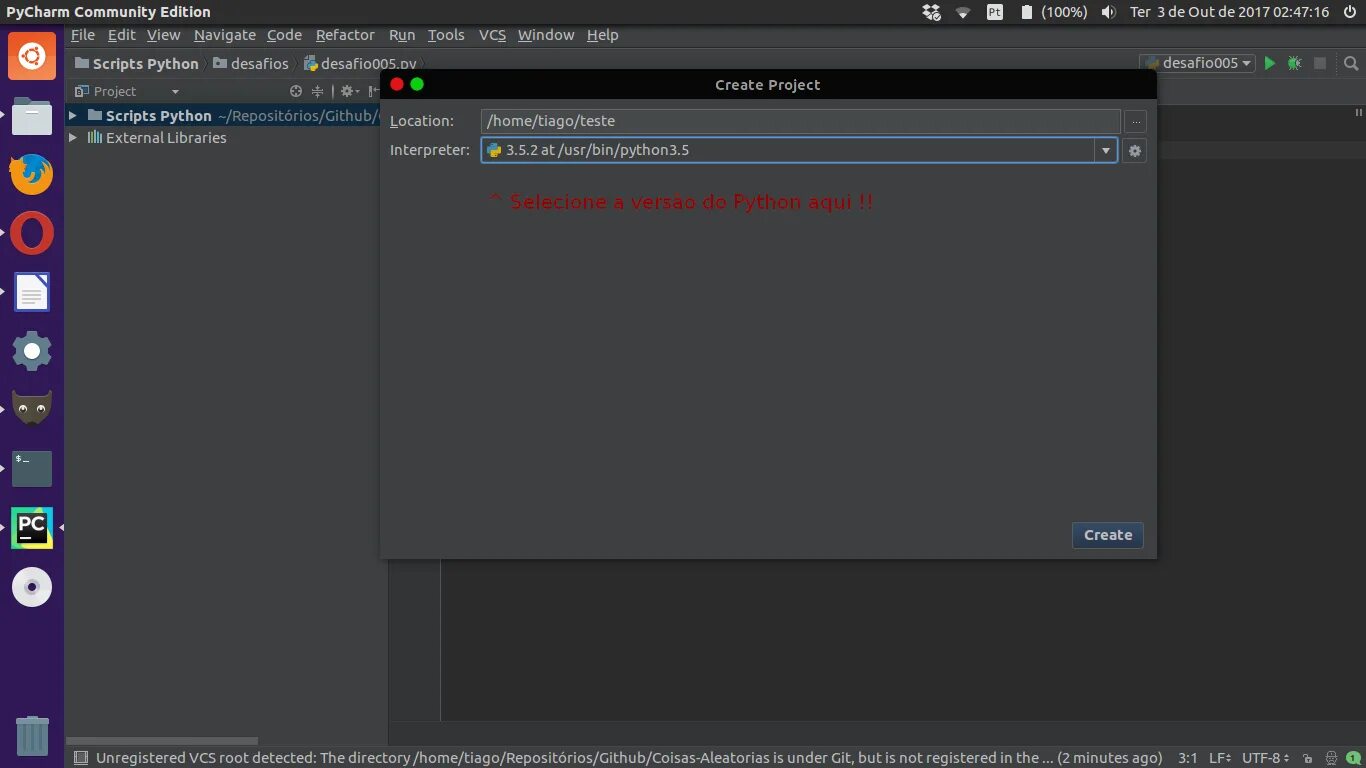
Task: Open the File menu
Action: [x=83, y=35]
